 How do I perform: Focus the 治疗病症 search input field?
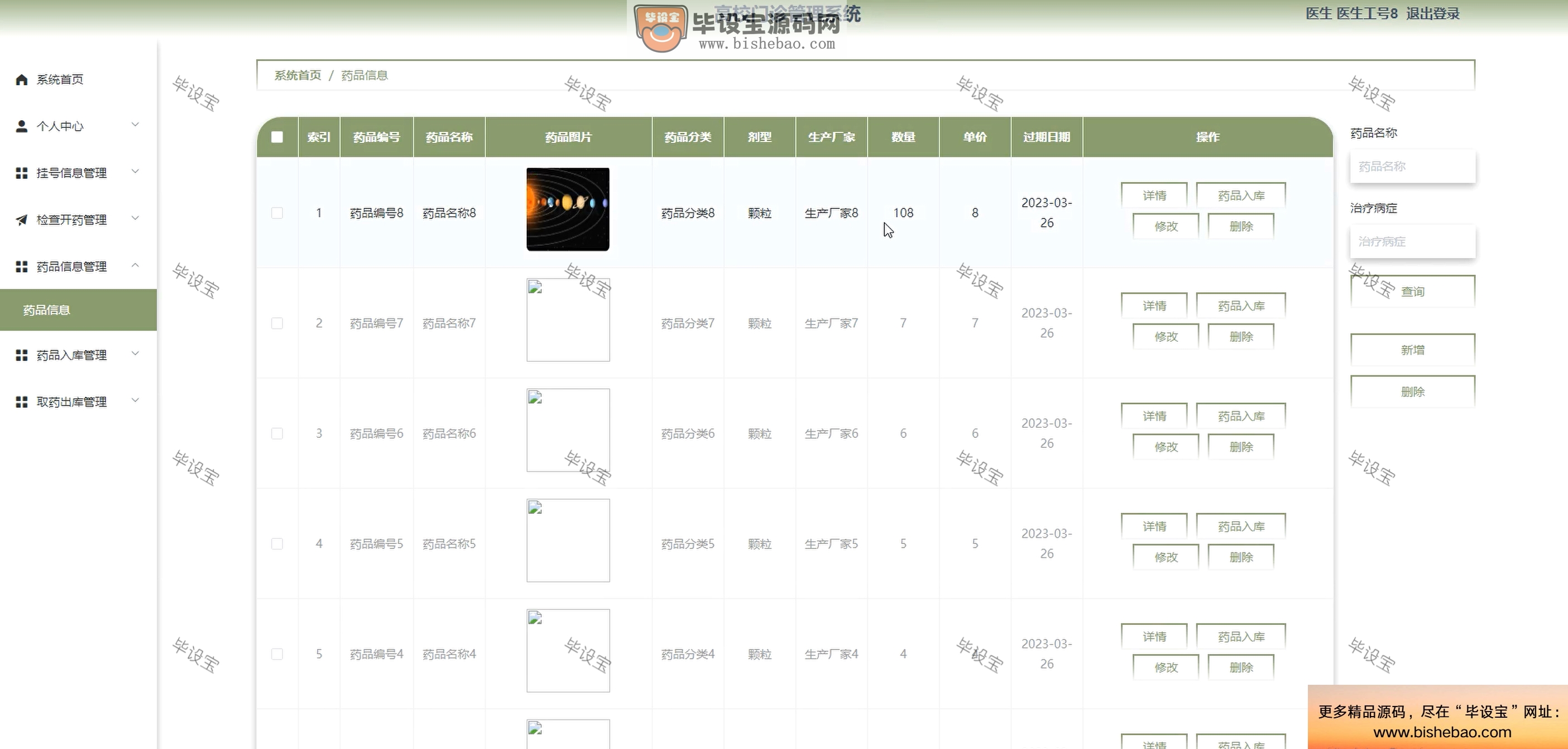(x=1413, y=242)
